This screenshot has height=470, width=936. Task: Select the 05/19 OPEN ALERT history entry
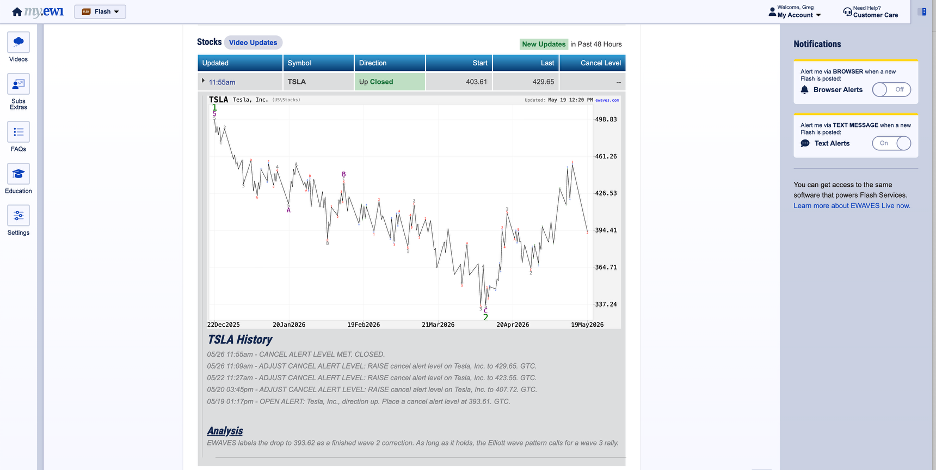(x=359, y=402)
